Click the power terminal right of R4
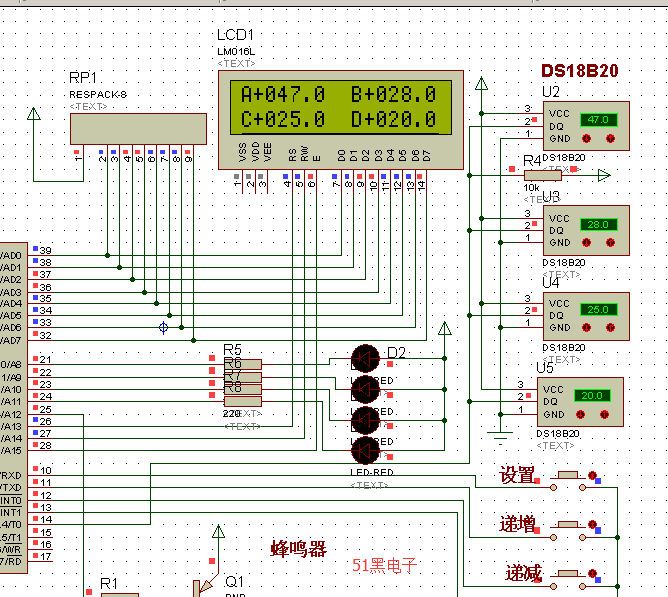 coord(604,175)
